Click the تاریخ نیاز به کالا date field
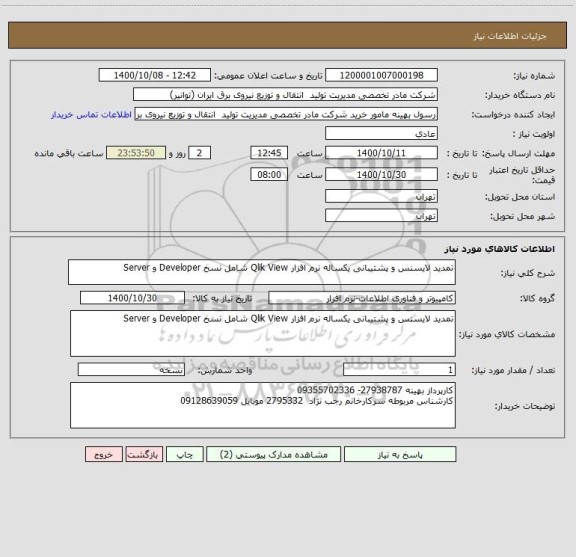Image resolution: width=576 pixels, height=557 pixels. (x=132, y=298)
